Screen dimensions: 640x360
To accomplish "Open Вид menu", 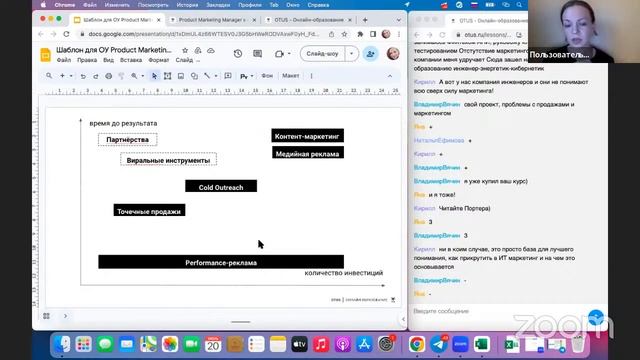I will (x=108, y=60).
